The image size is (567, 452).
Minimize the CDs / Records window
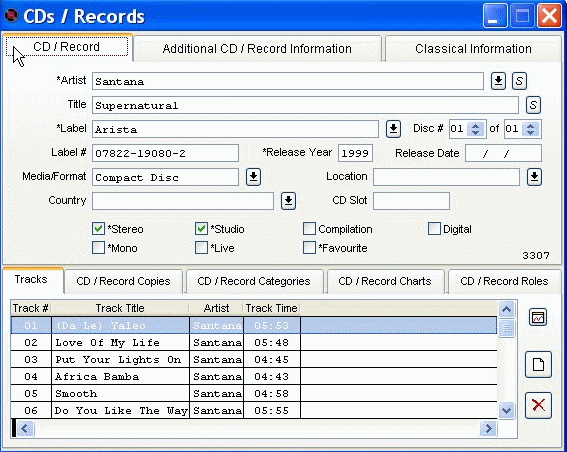[495, 16]
